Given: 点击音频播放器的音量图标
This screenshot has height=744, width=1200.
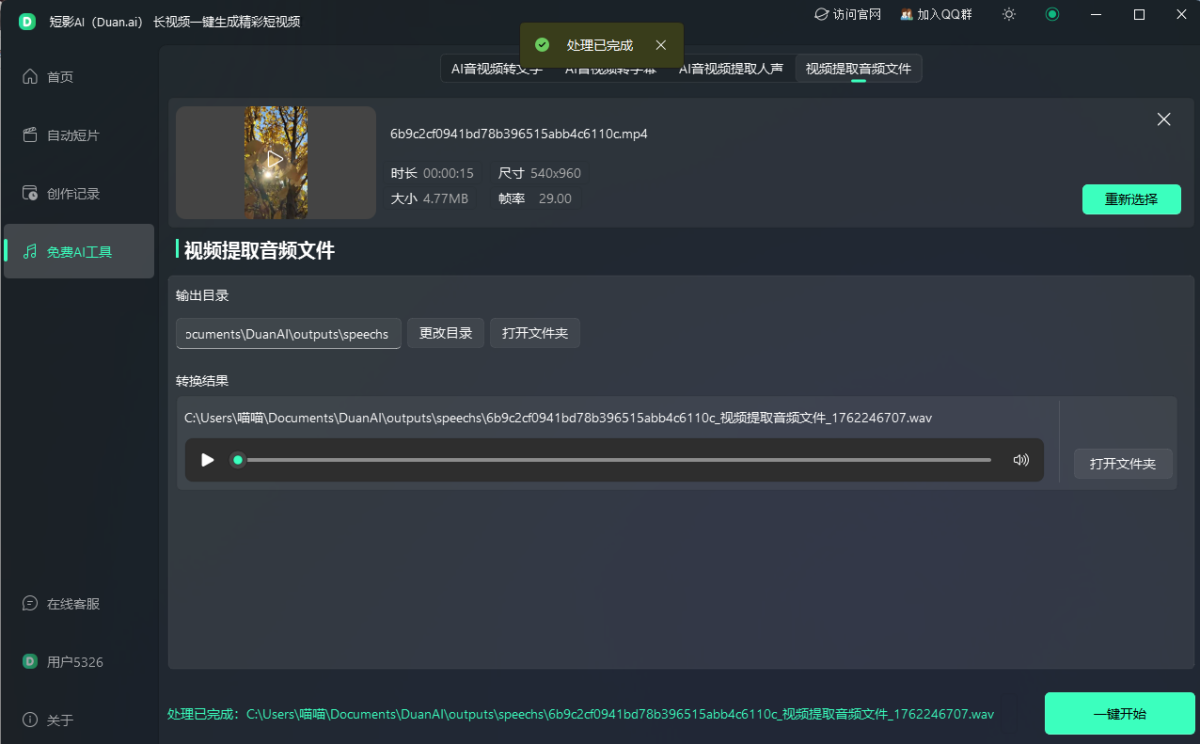Looking at the screenshot, I should tap(1020, 460).
